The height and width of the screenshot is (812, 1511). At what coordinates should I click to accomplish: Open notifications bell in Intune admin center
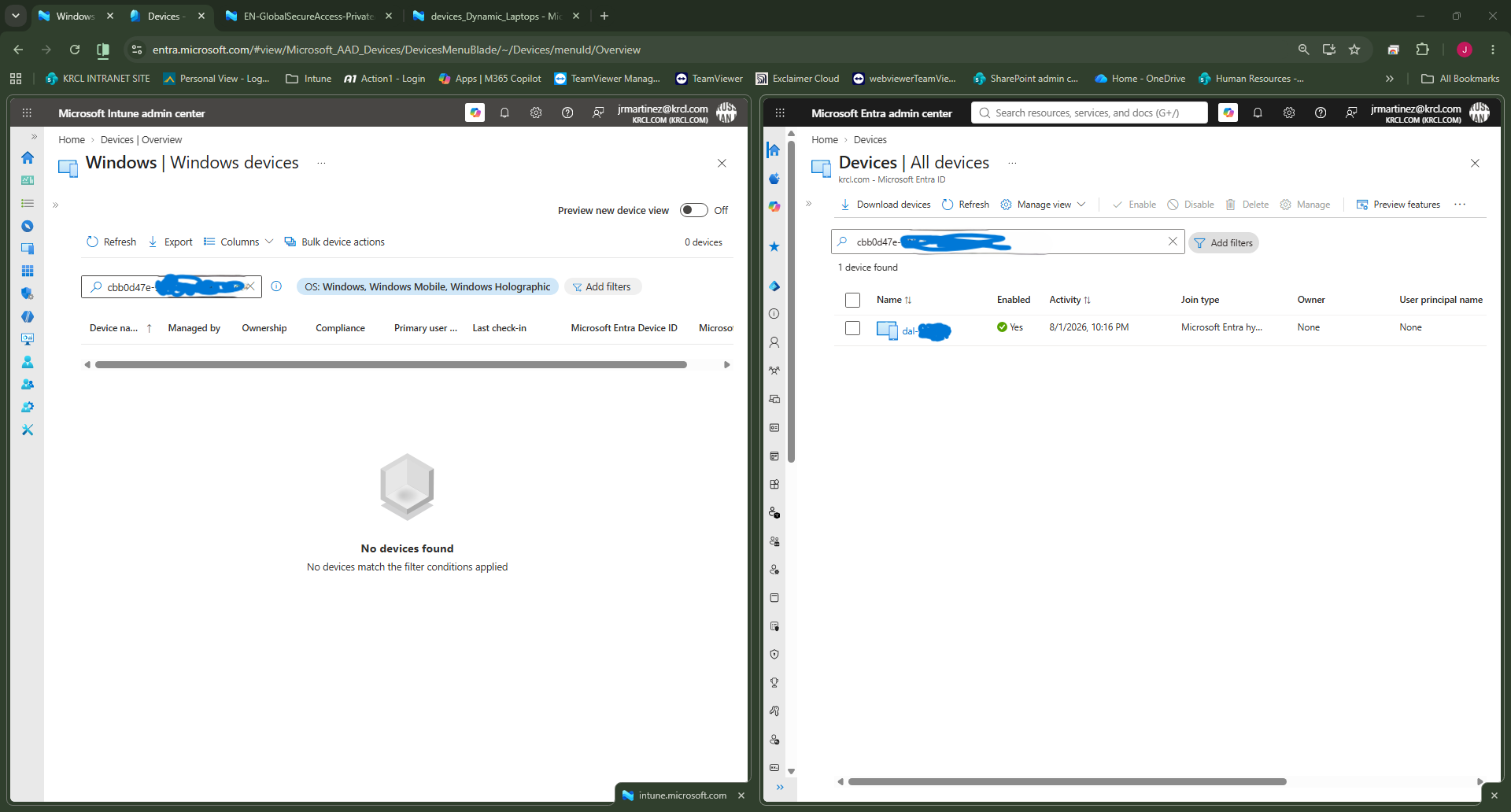(x=504, y=113)
